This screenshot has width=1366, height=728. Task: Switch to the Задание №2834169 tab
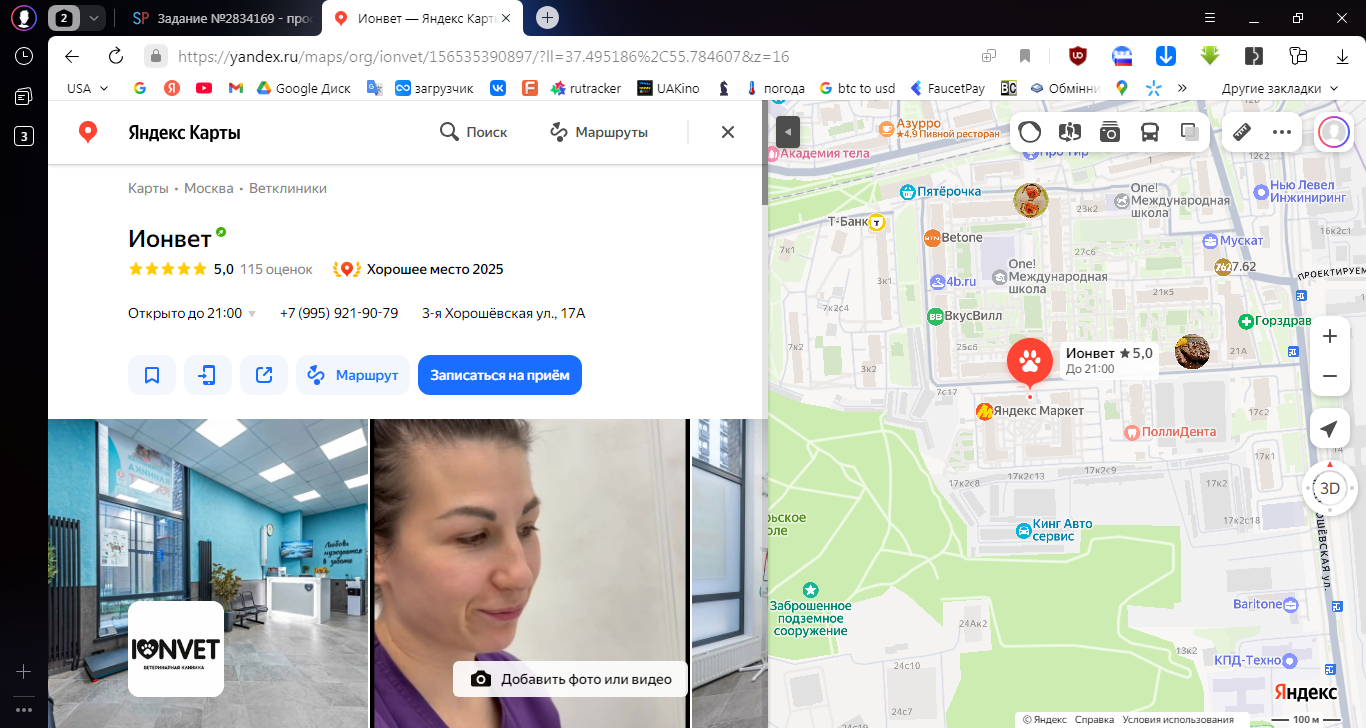click(x=223, y=18)
